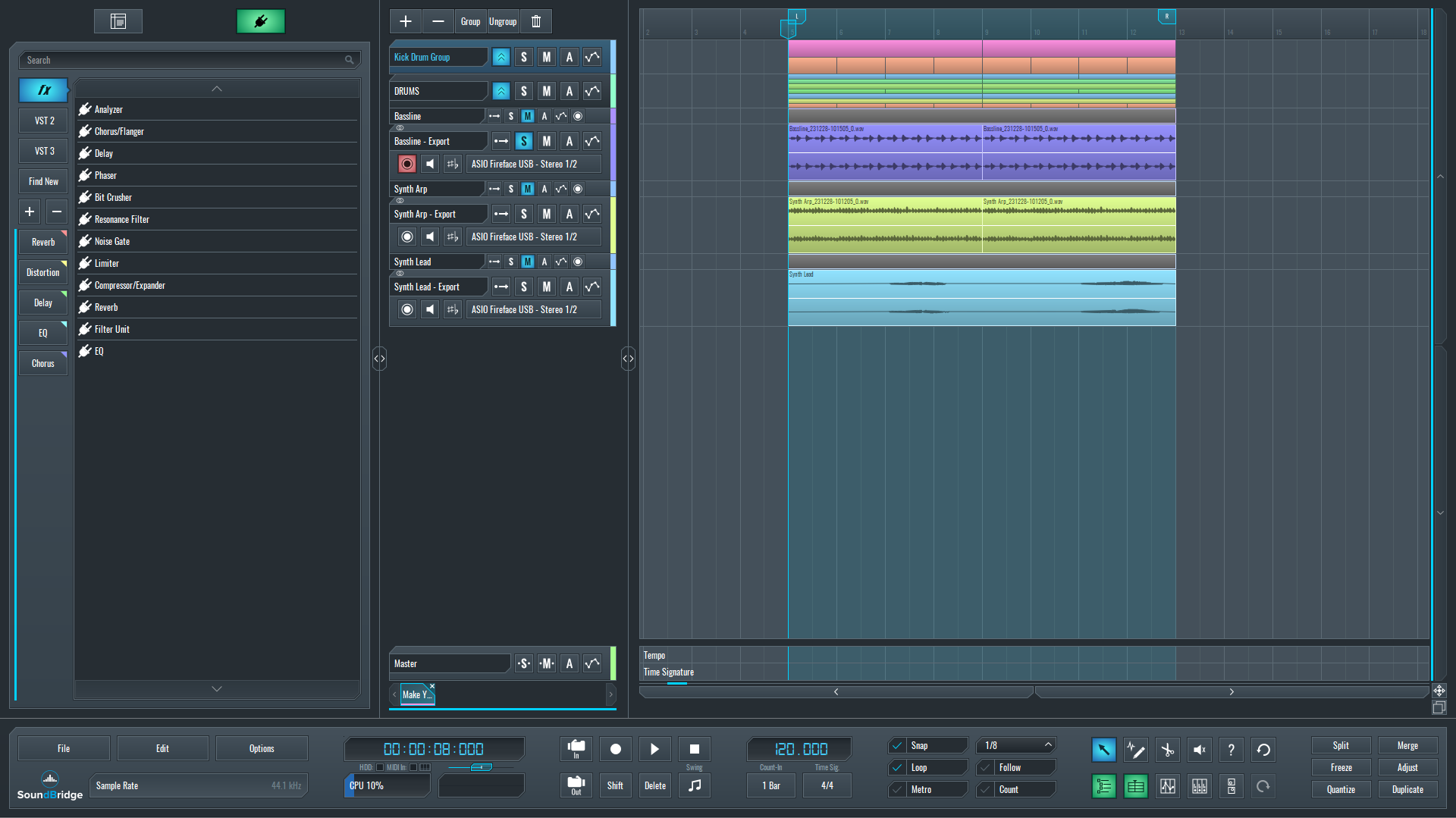Unsolo the Bassline - Export track
Image resolution: width=1456 pixels, height=818 pixels.
[524, 141]
